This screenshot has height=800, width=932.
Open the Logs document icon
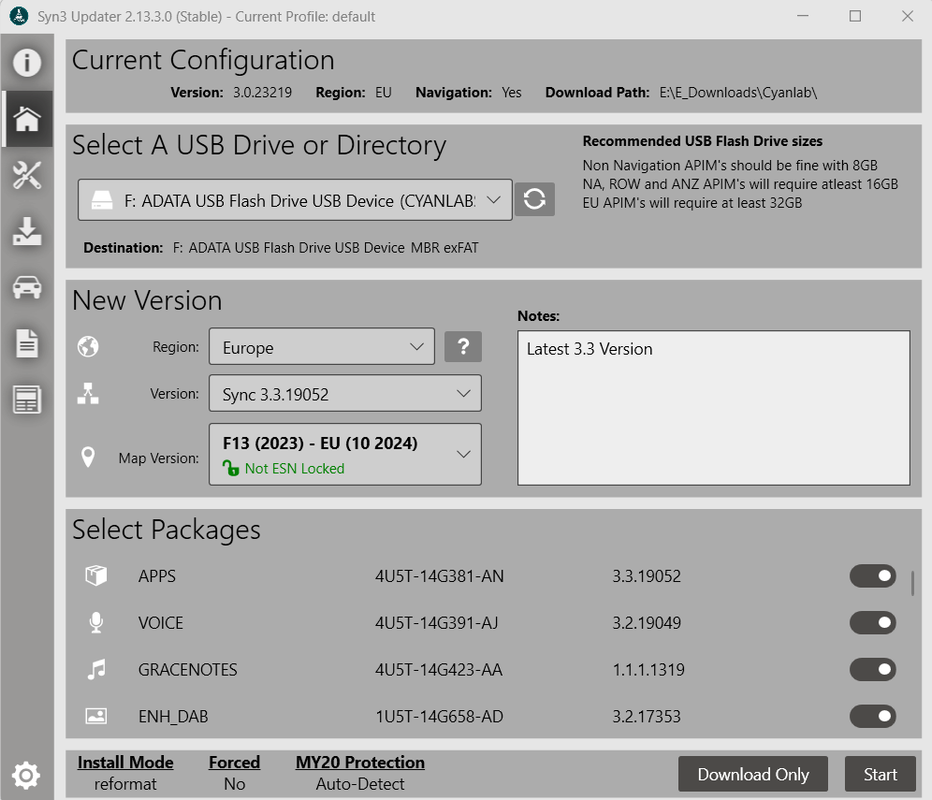click(27, 343)
